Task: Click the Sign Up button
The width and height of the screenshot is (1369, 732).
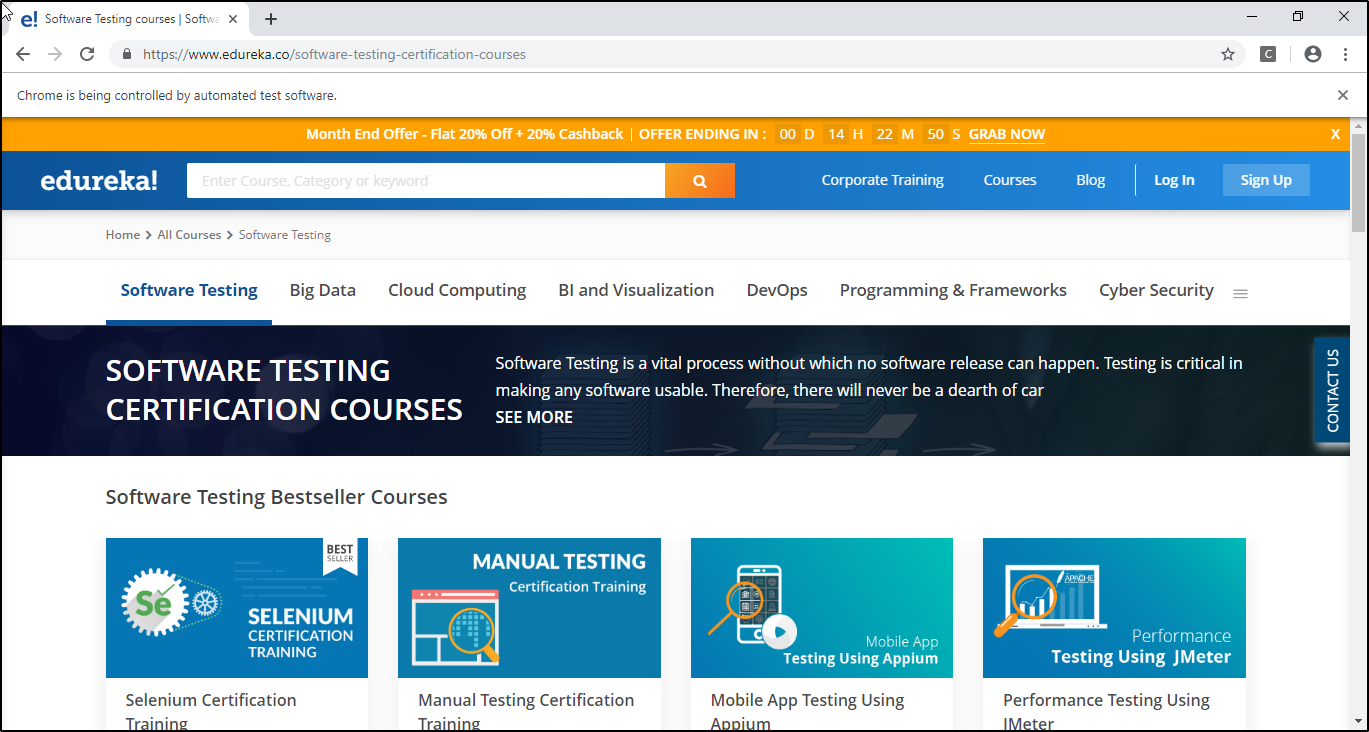Action: pyautogui.click(x=1265, y=180)
